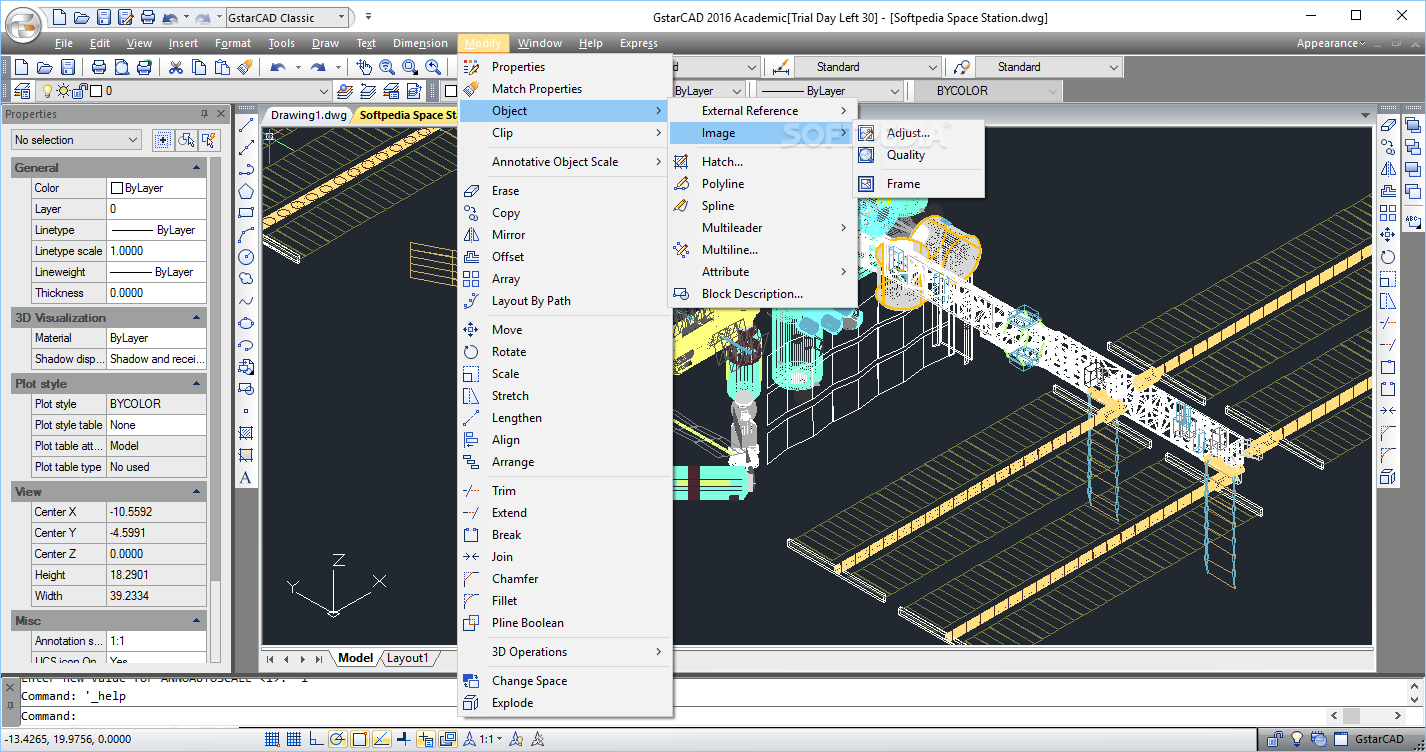Click the Cut scissors icon in the toolbar
This screenshot has width=1426, height=752.
(176, 67)
